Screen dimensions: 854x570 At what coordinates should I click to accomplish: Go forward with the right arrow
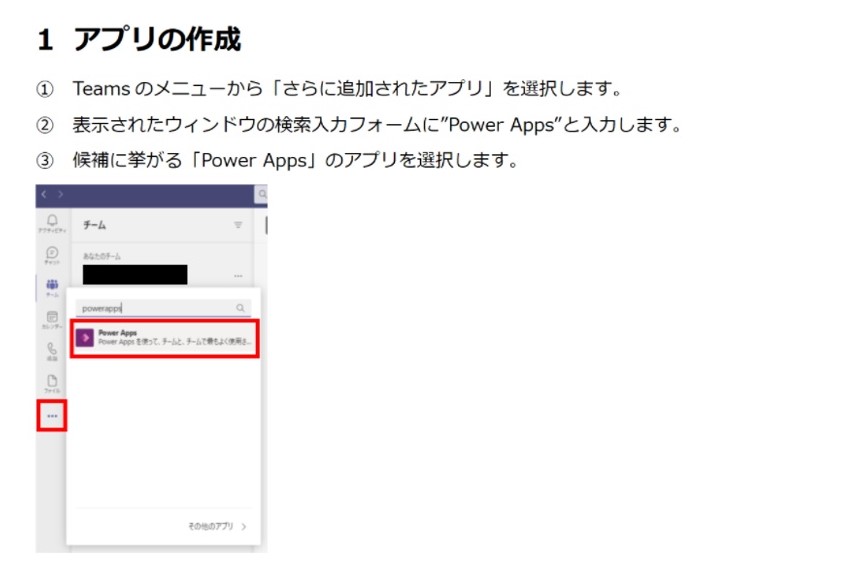coord(59,194)
